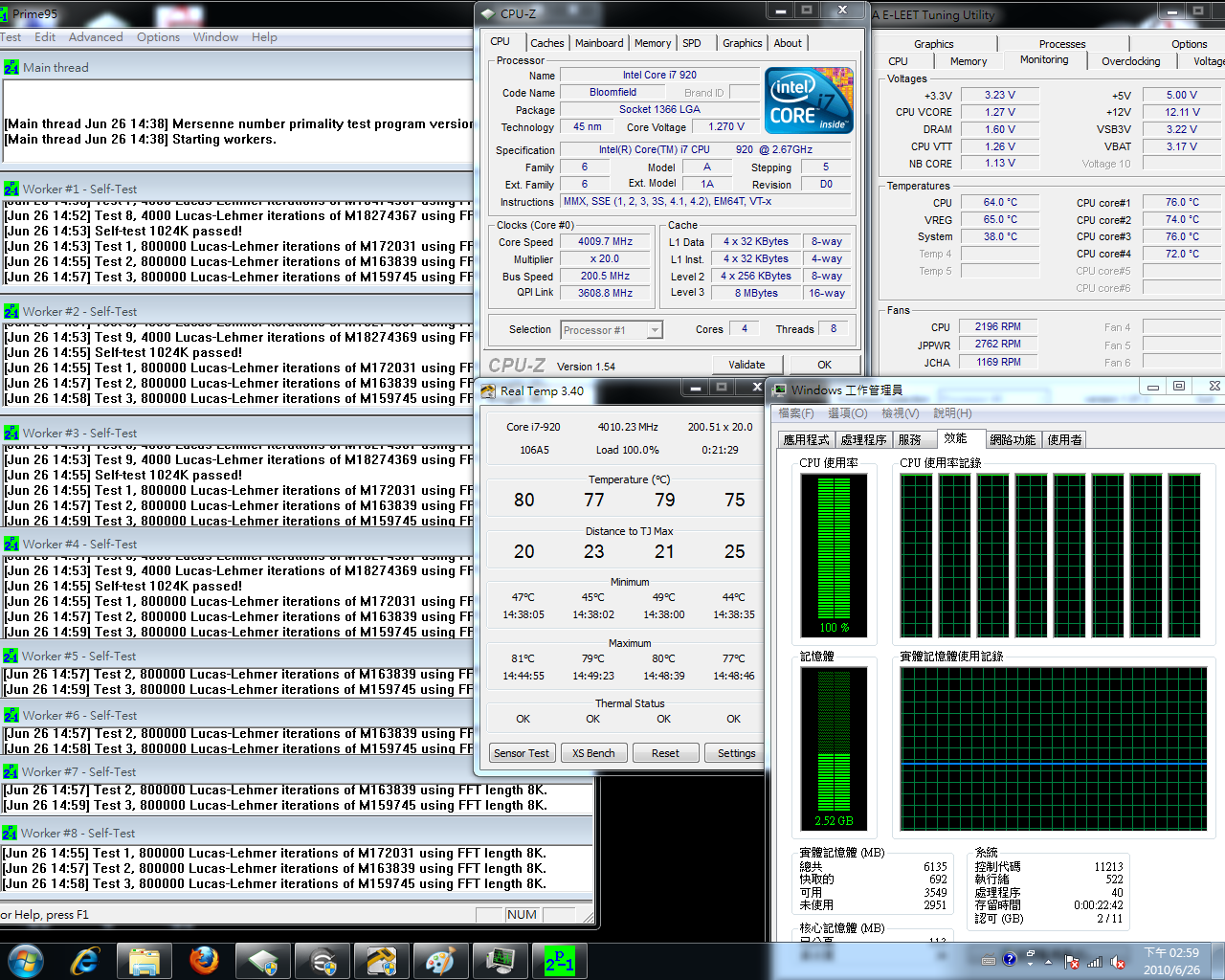Image resolution: width=1225 pixels, height=980 pixels.
Task: Open Prime95 Test menu
Action: 11,37
